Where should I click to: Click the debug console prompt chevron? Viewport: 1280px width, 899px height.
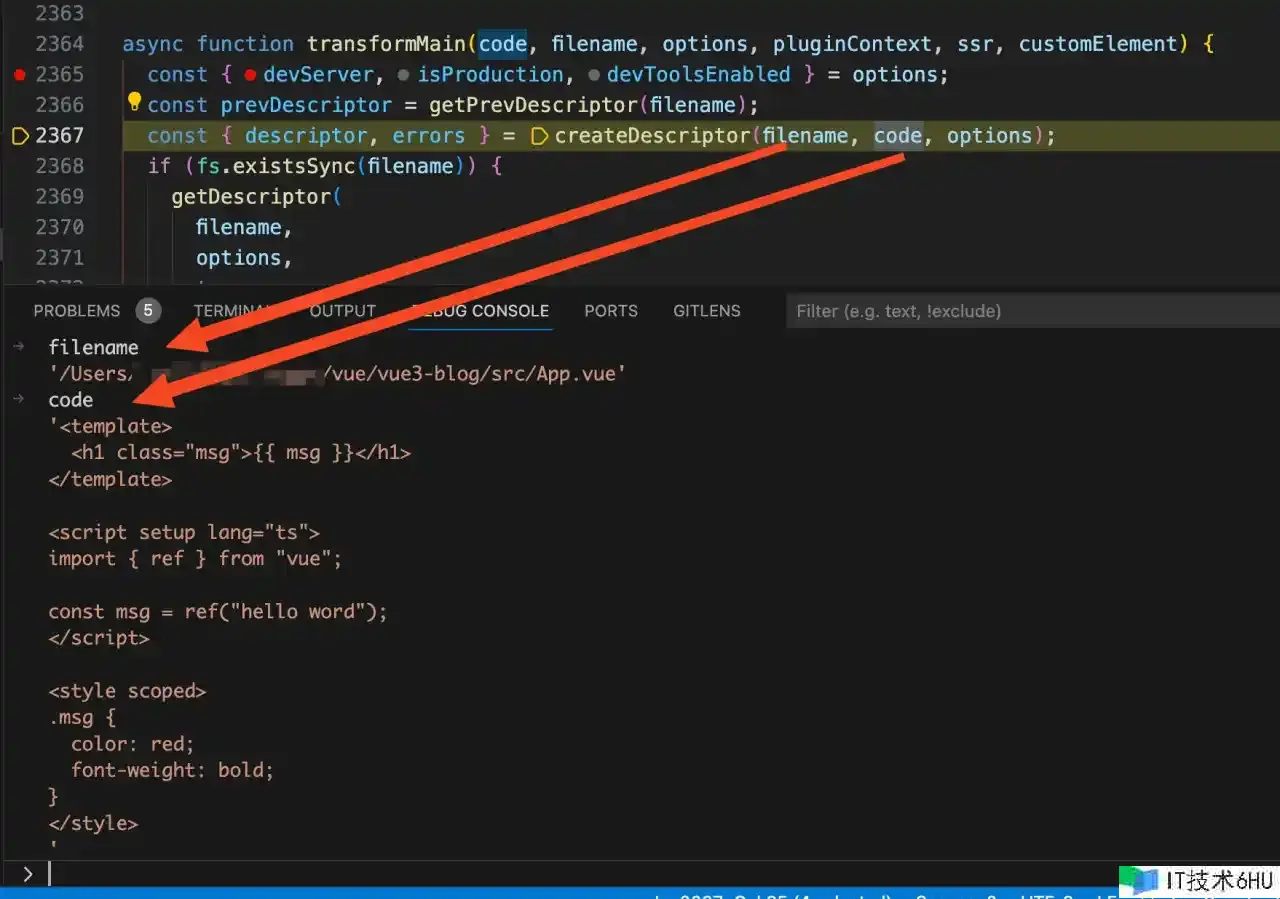pyautogui.click(x=27, y=874)
